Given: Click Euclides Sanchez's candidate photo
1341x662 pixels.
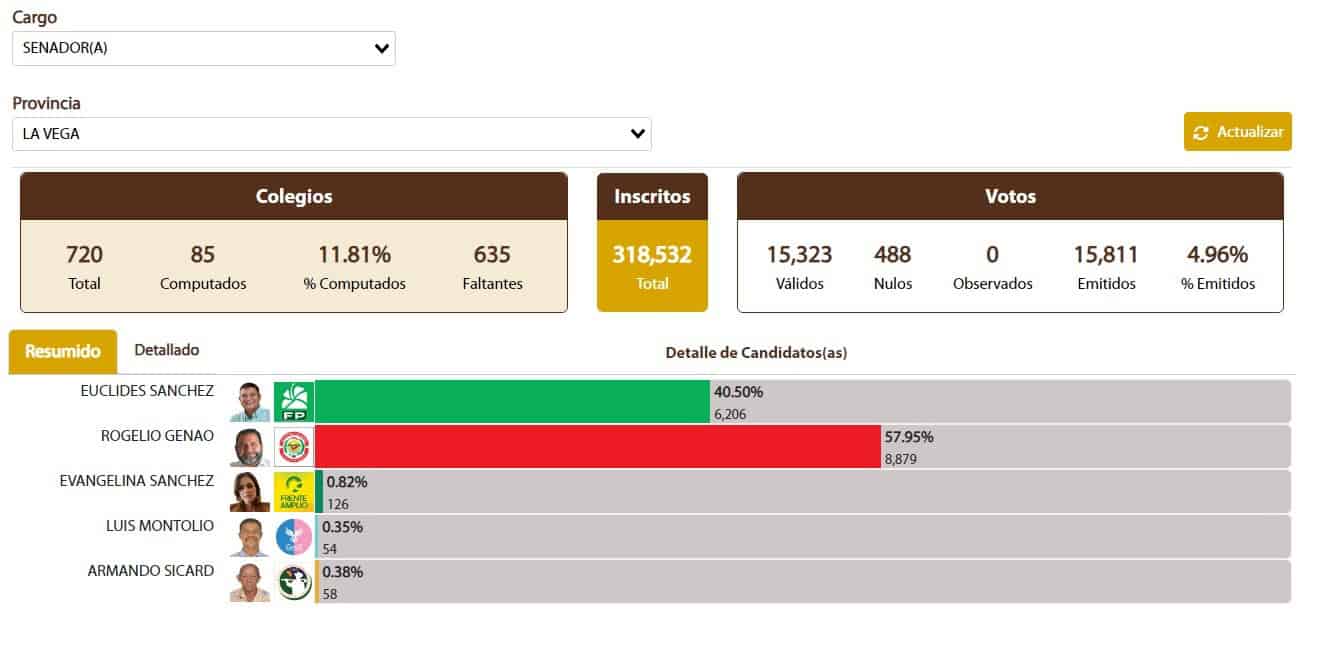Looking at the screenshot, I should tap(250, 401).
